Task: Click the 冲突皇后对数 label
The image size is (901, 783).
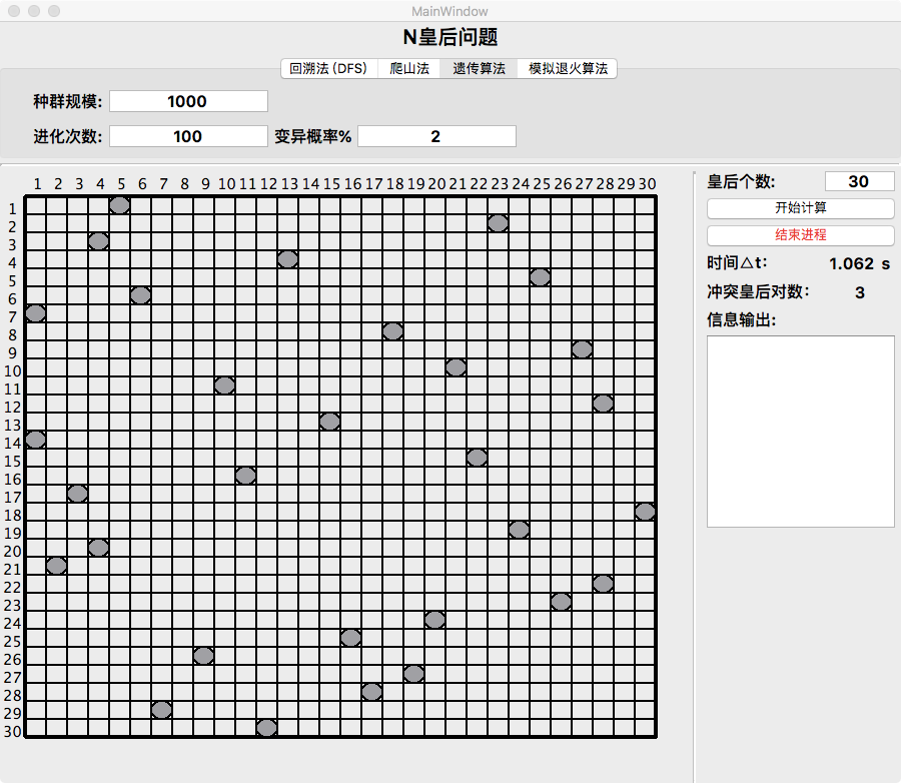Action: pos(758,292)
